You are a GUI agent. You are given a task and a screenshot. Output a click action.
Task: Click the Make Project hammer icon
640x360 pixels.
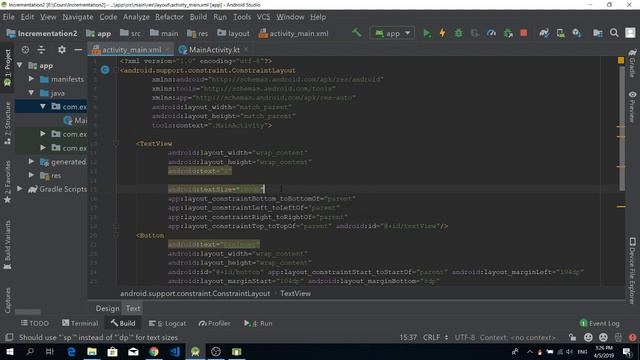[357, 33]
